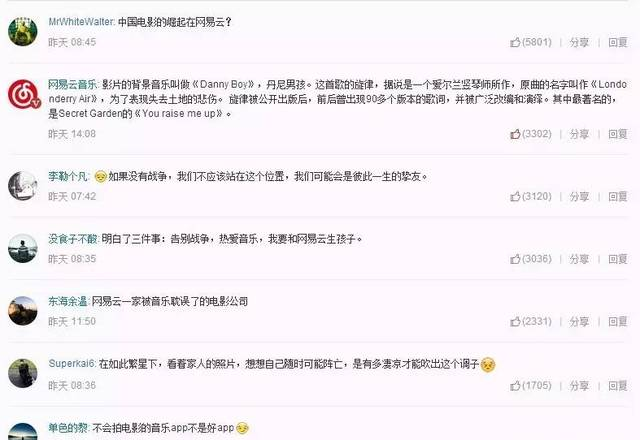Like MrWhiteWalter's comment with 5801 likes
This screenshot has height=440, width=640.
[530, 42]
